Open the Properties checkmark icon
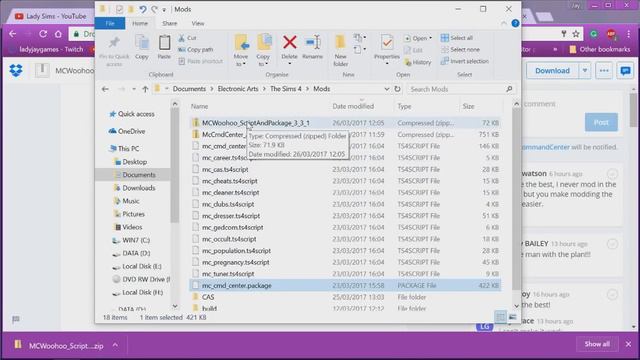Image resolution: width=640 pixels, height=360 pixels. (x=387, y=42)
